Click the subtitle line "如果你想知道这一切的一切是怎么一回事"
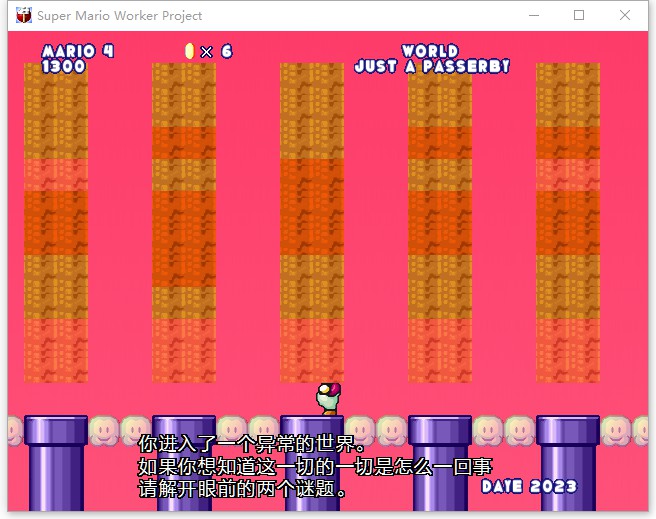 315,466
